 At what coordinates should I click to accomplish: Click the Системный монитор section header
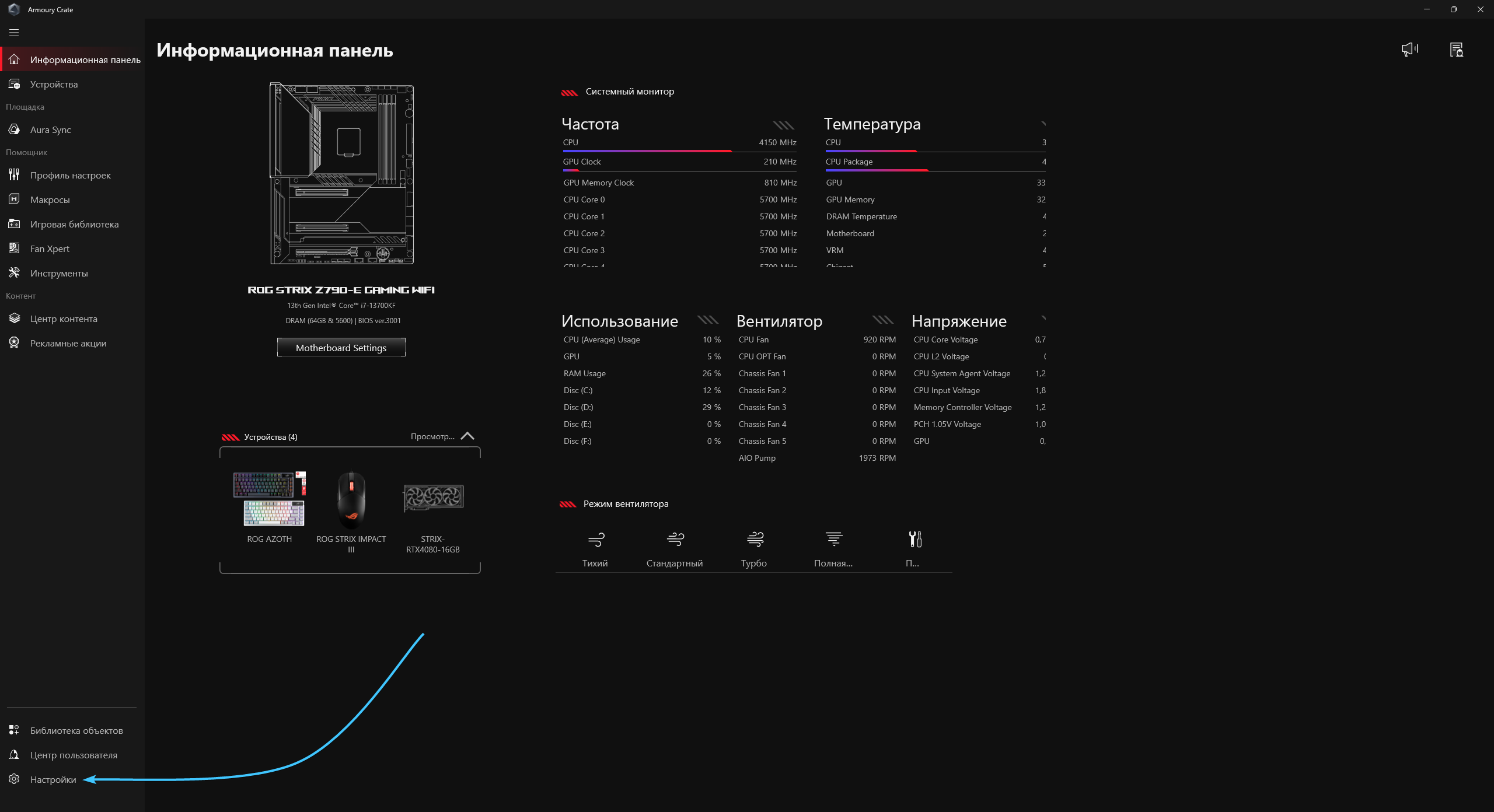click(x=630, y=92)
